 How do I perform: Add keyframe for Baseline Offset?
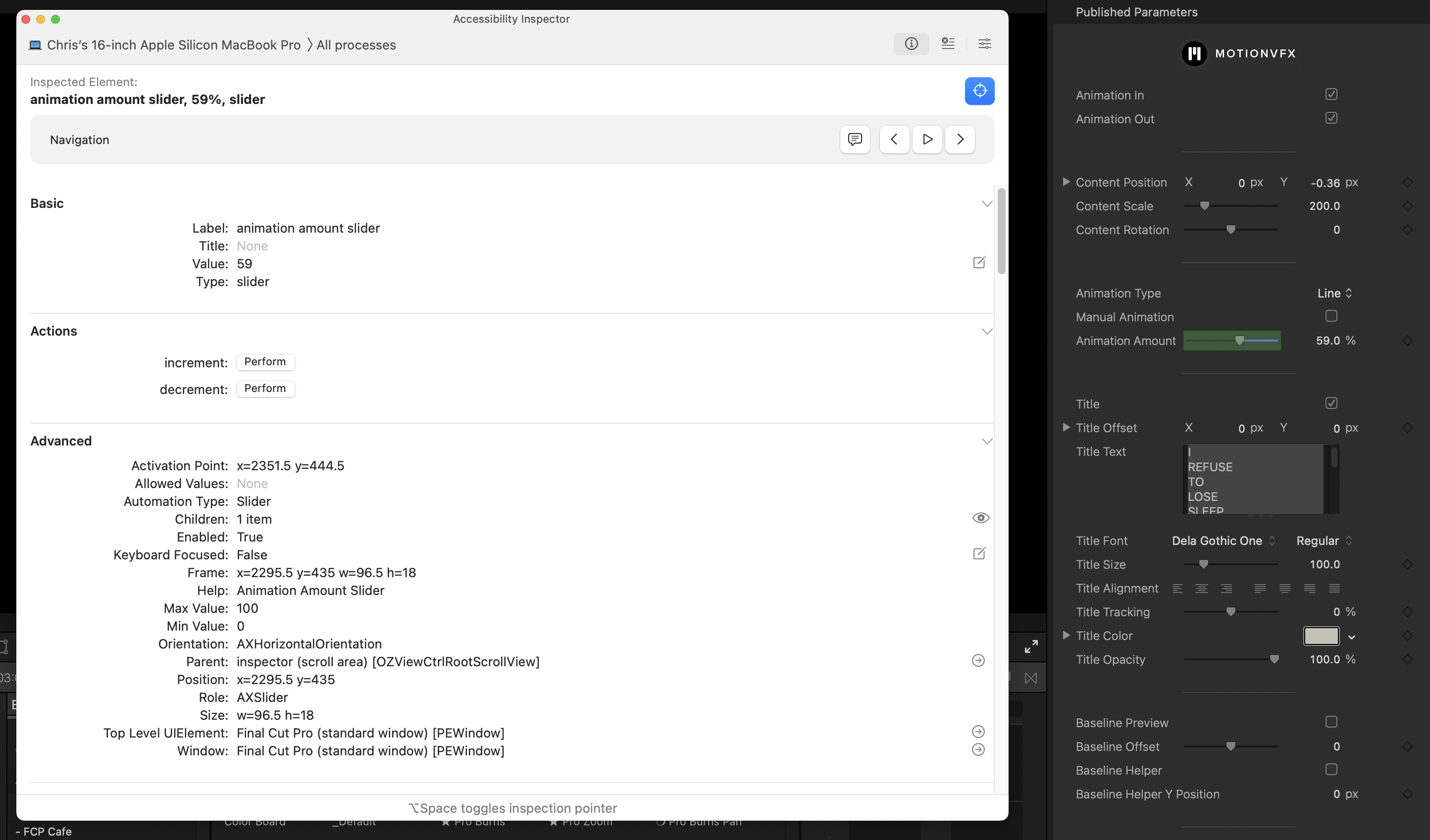click(x=1407, y=746)
